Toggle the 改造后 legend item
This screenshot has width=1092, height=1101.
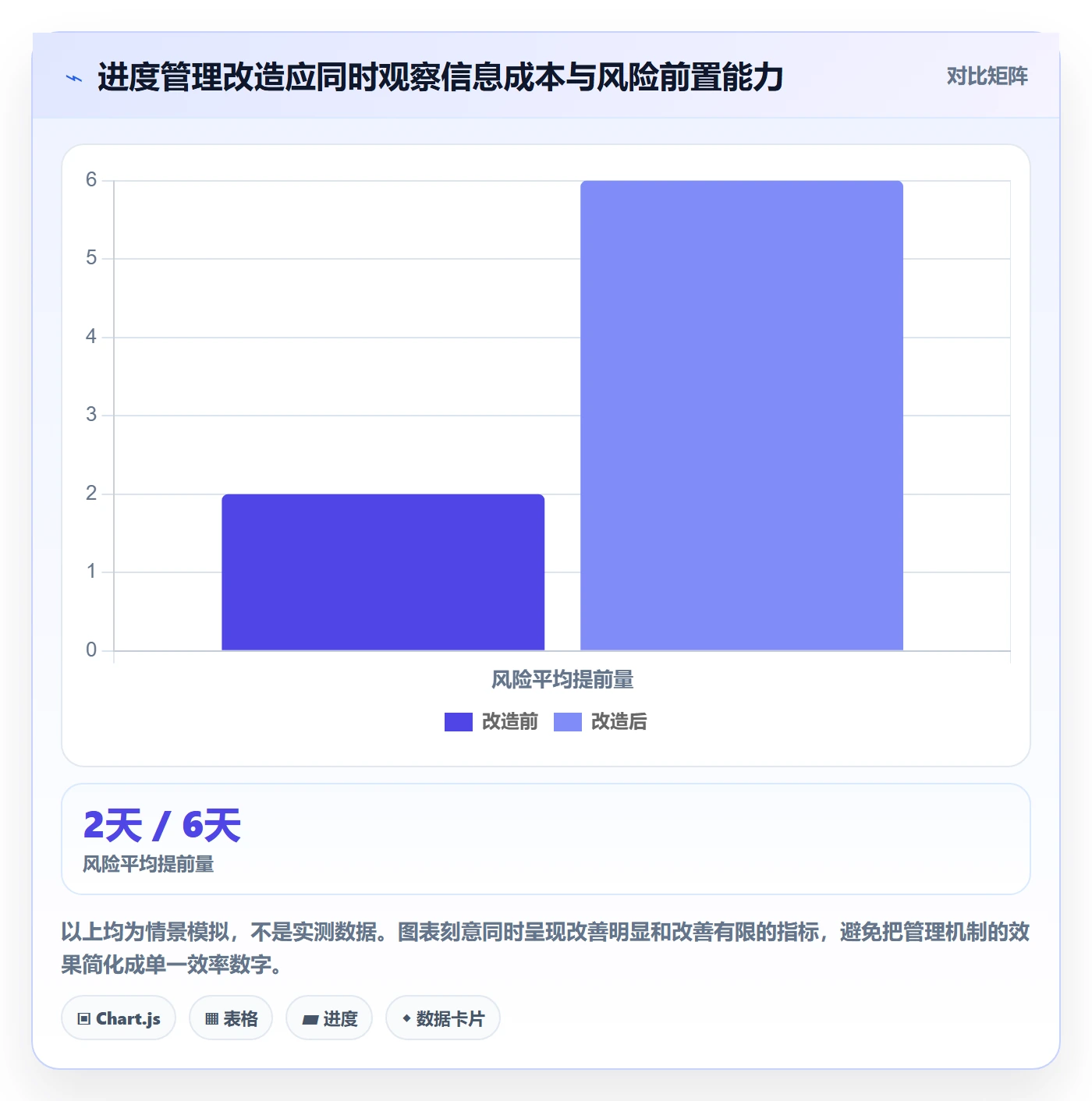click(x=601, y=722)
